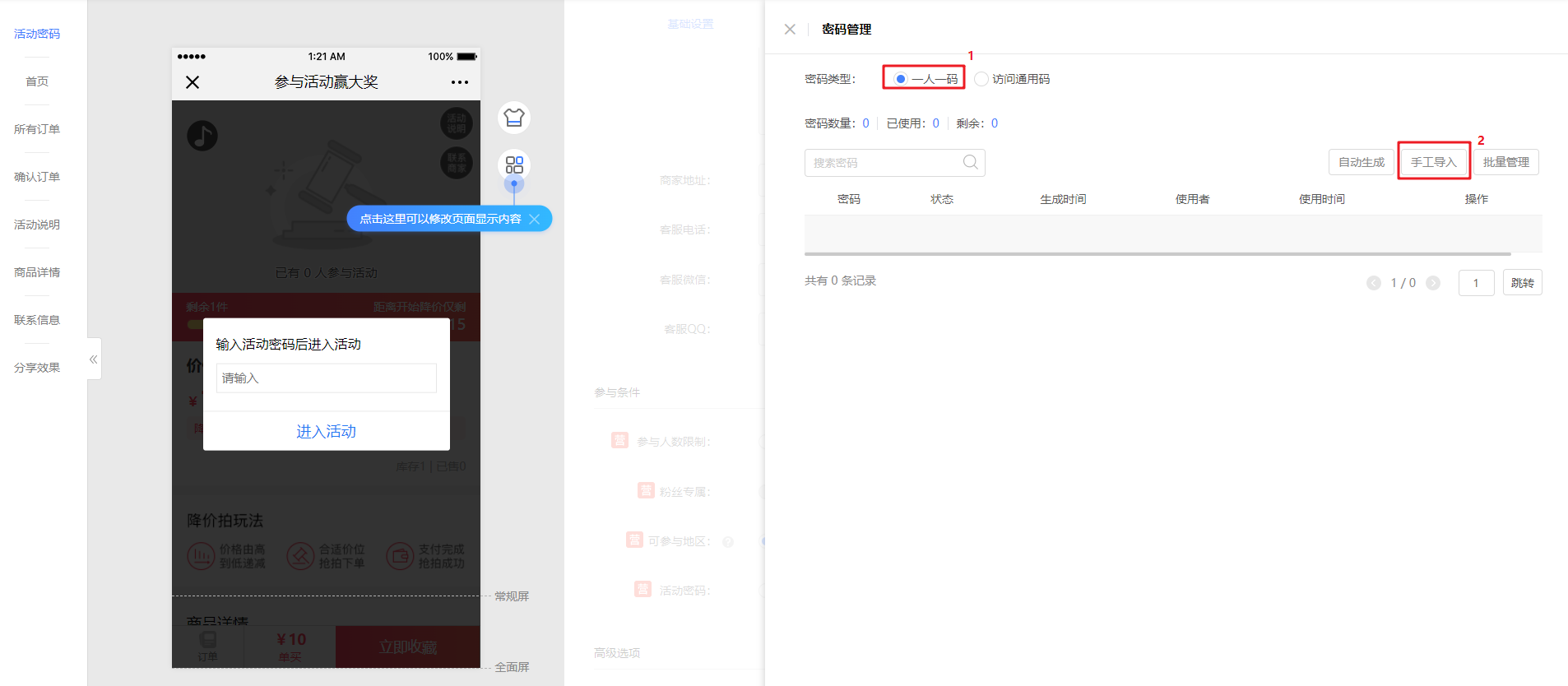
Task: Click the table horizontal scrollbar
Action: click(1157, 254)
